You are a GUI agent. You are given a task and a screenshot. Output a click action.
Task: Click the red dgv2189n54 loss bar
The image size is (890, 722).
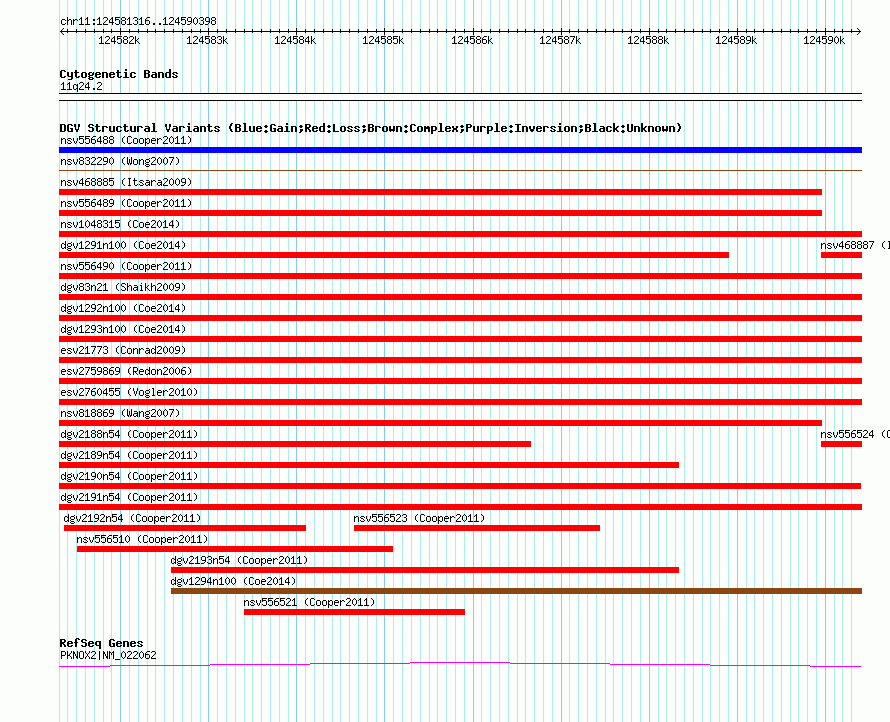click(369, 465)
